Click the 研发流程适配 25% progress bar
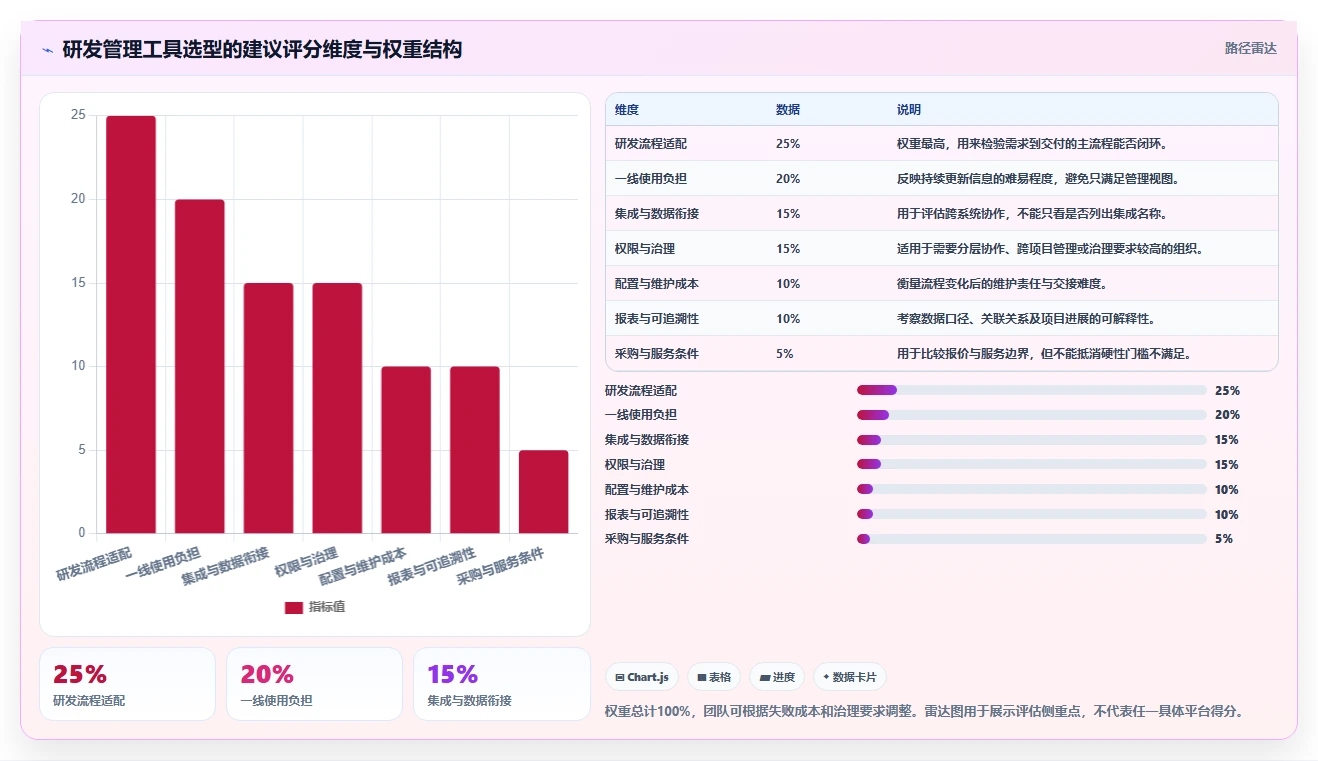1318x761 pixels. point(1032,390)
